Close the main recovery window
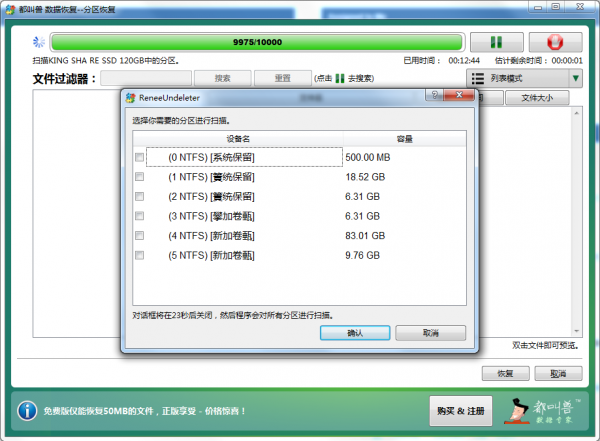600x441 pixels. (580, 7)
